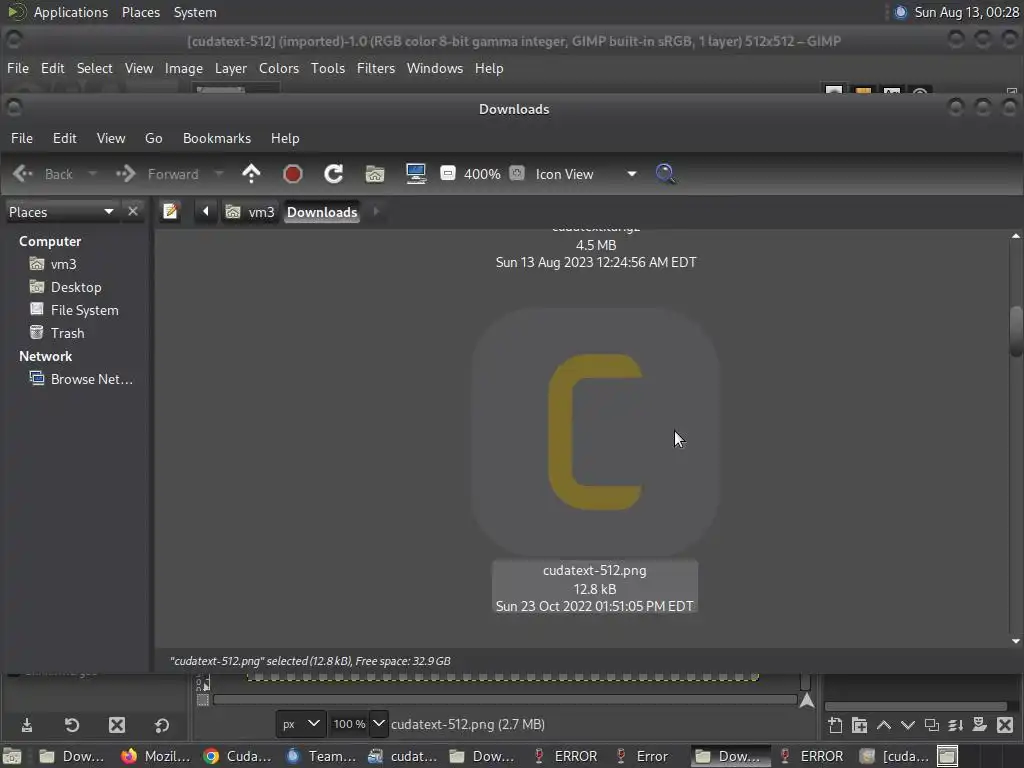This screenshot has height=768, width=1024.
Task: Open the Icon View mode dropdown
Action: 585,174
